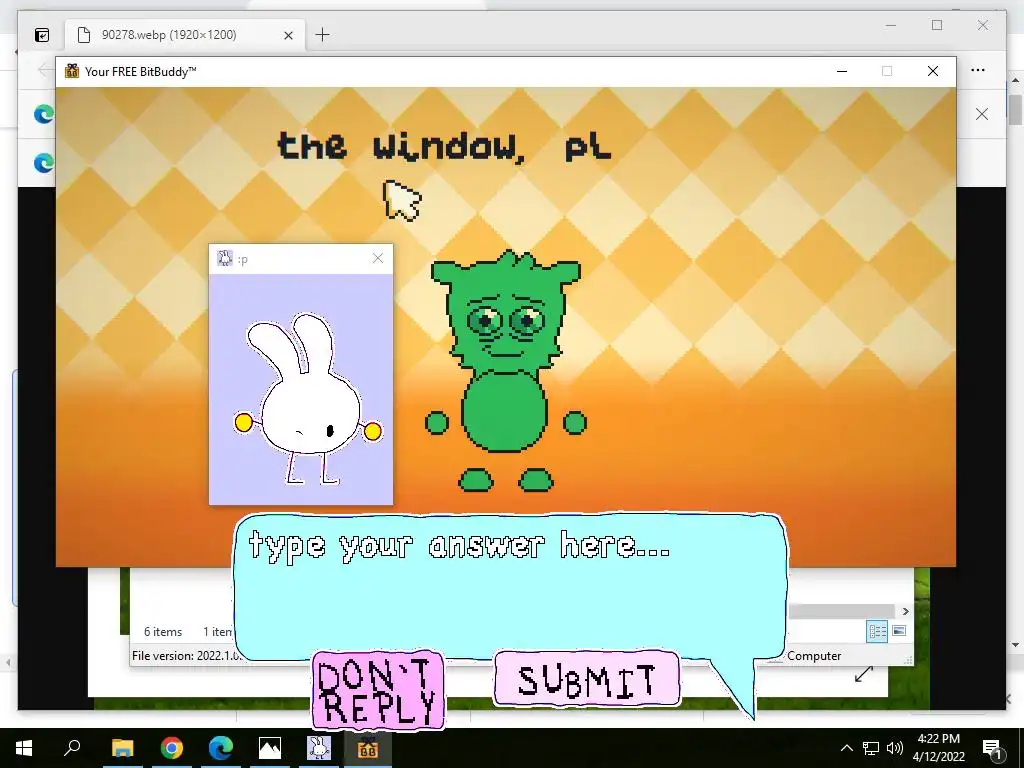
Task: Close the Your FREE BitBuddy window
Action: tap(933, 71)
